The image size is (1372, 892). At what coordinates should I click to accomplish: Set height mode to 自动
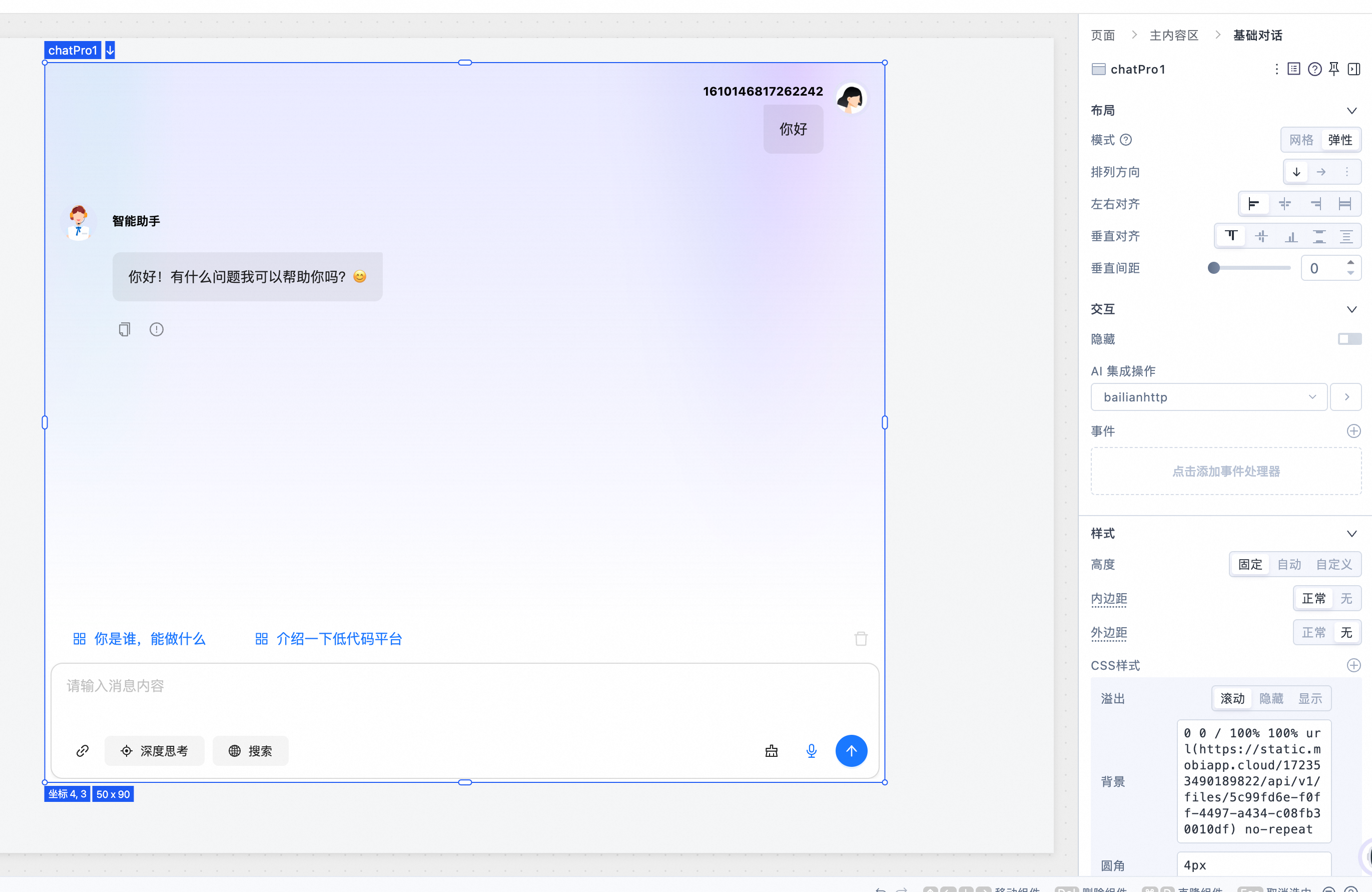(1289, 564)
